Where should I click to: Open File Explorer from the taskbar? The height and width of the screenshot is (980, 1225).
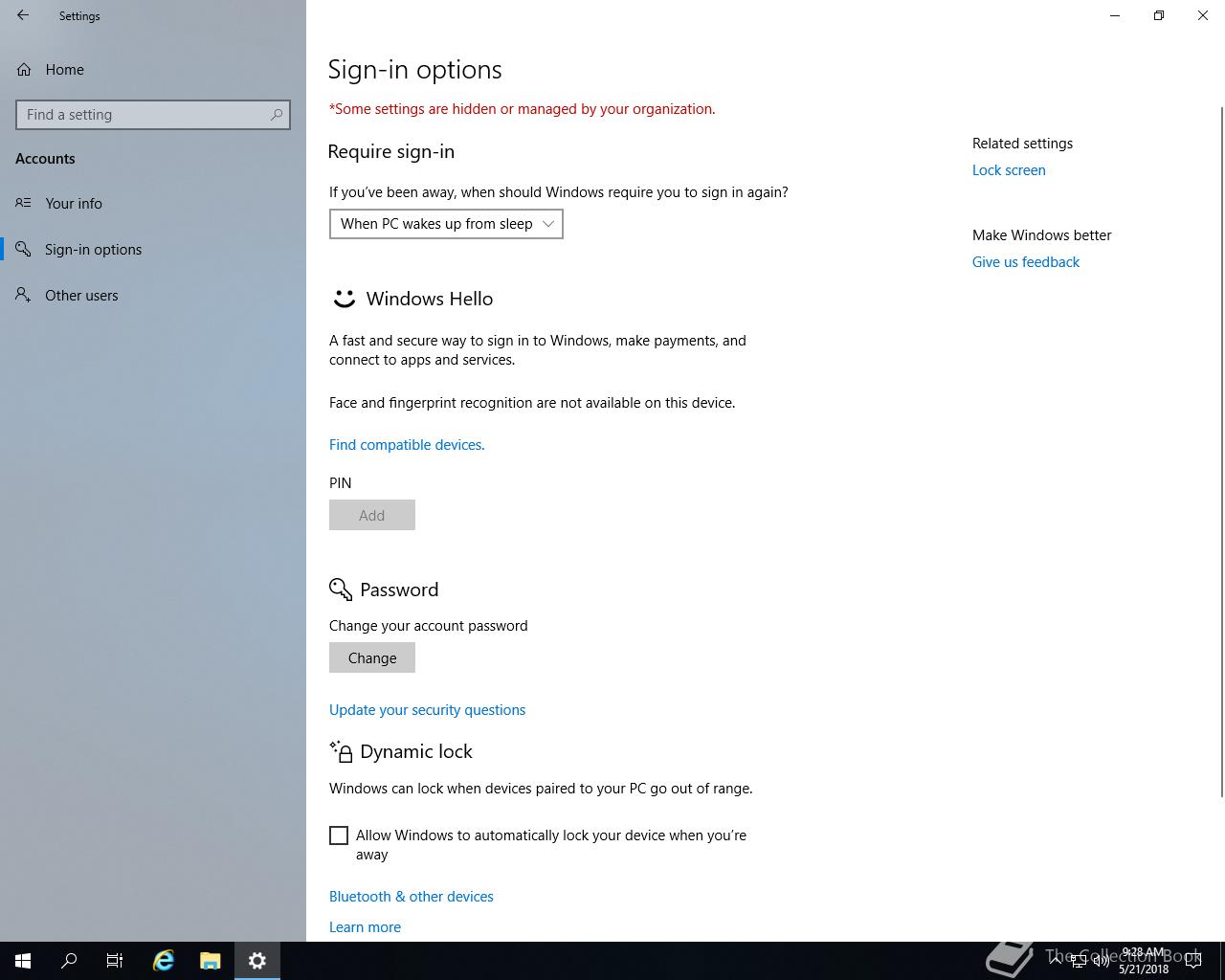(x=211, y=961)
